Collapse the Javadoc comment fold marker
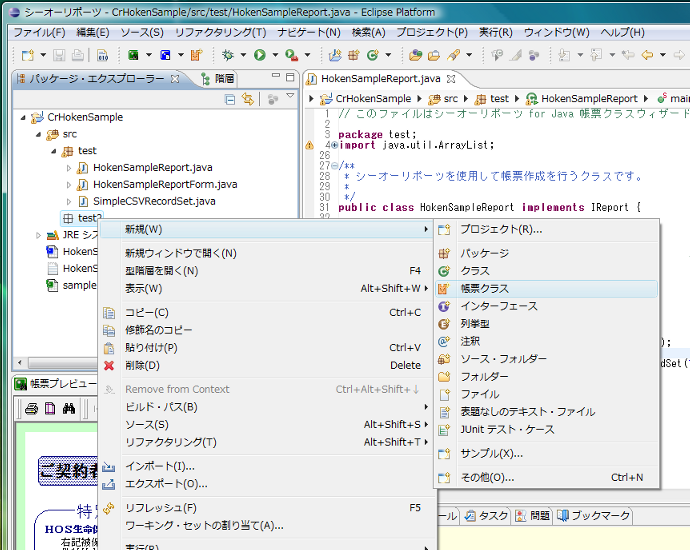The height and width of the screenshot is (550, 690). point(334,166)
